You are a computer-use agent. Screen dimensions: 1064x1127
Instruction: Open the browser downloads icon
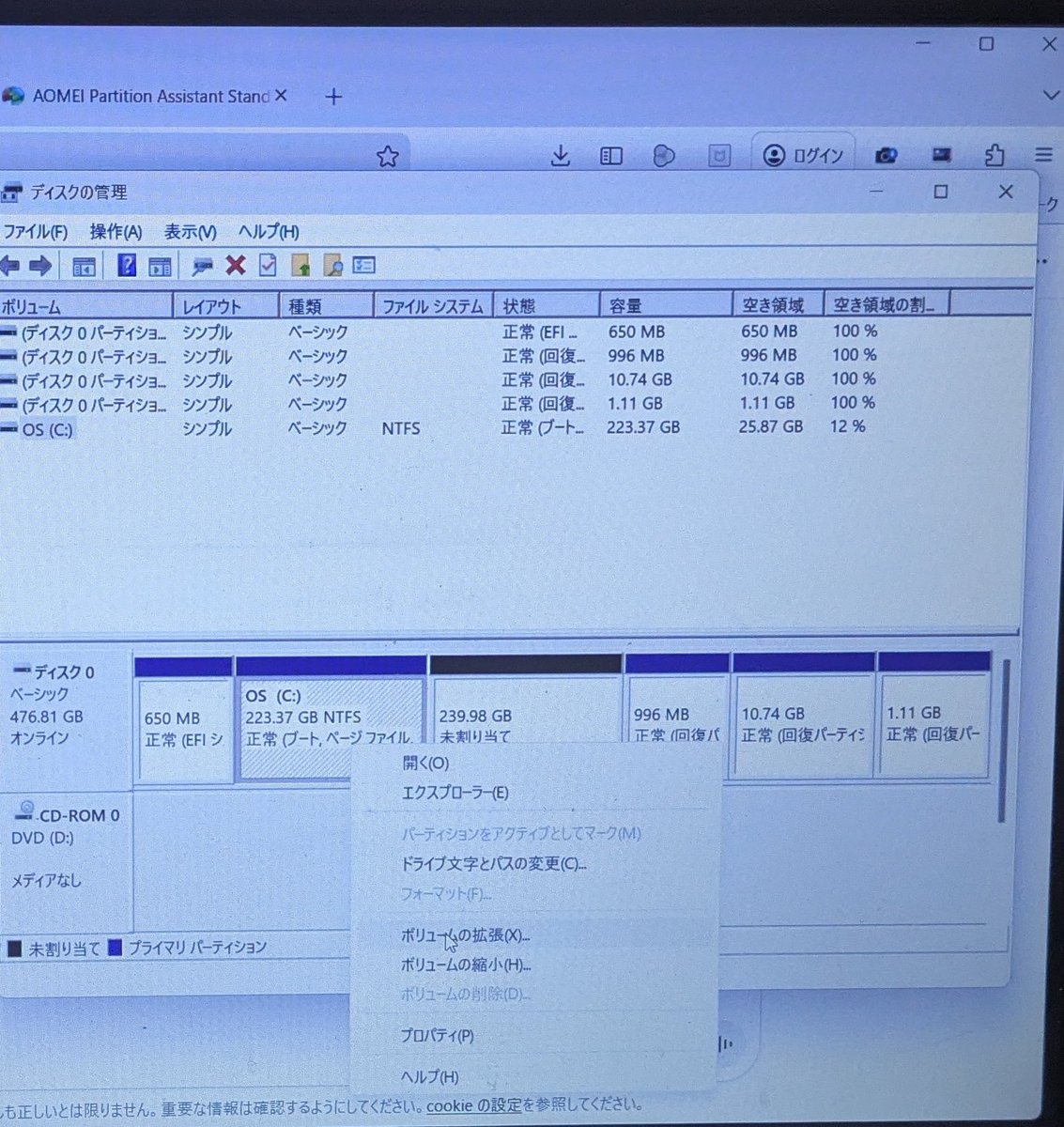(561, 156)
